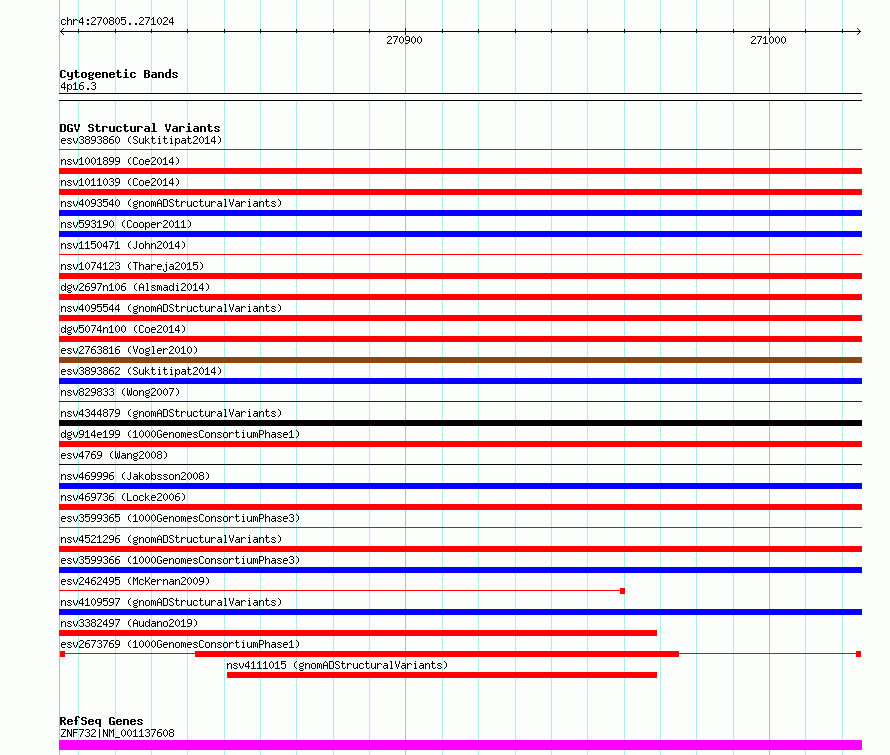Select the nsv1001899 (Coe2014) red bar
The height and width of the screenshot is (755, 890).
460,171
